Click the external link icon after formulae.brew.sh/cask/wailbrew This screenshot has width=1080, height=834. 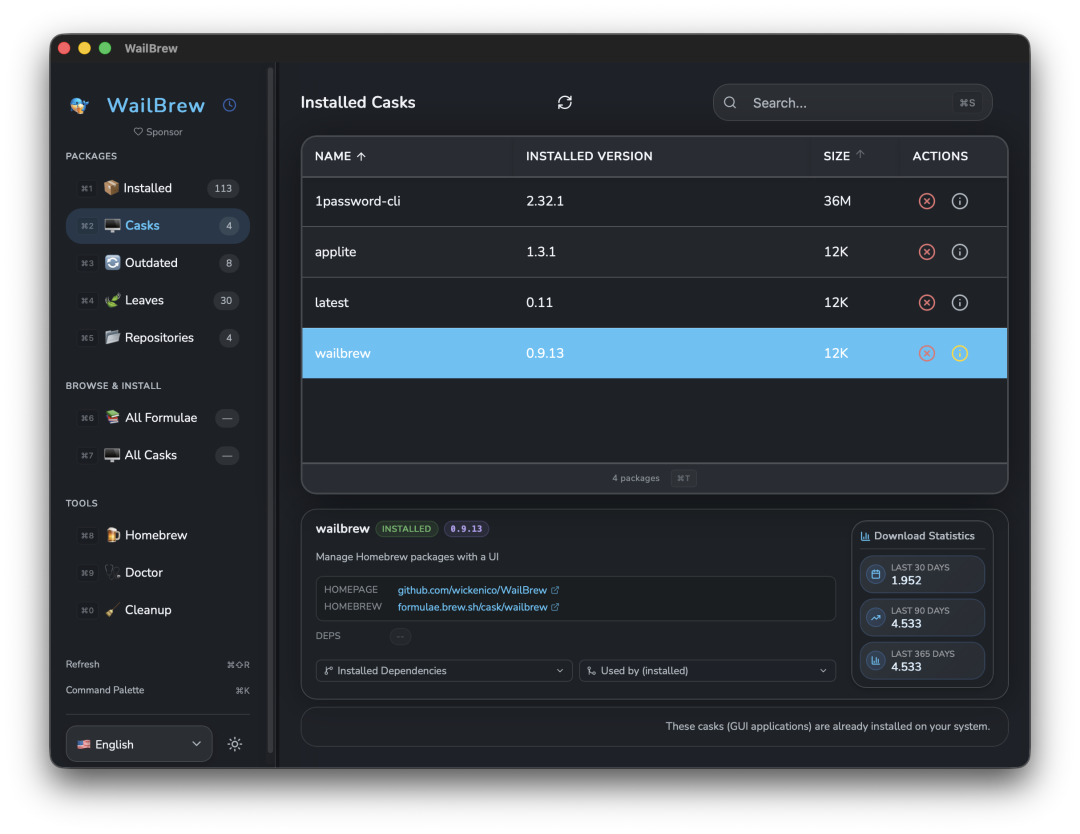point(555,607)
